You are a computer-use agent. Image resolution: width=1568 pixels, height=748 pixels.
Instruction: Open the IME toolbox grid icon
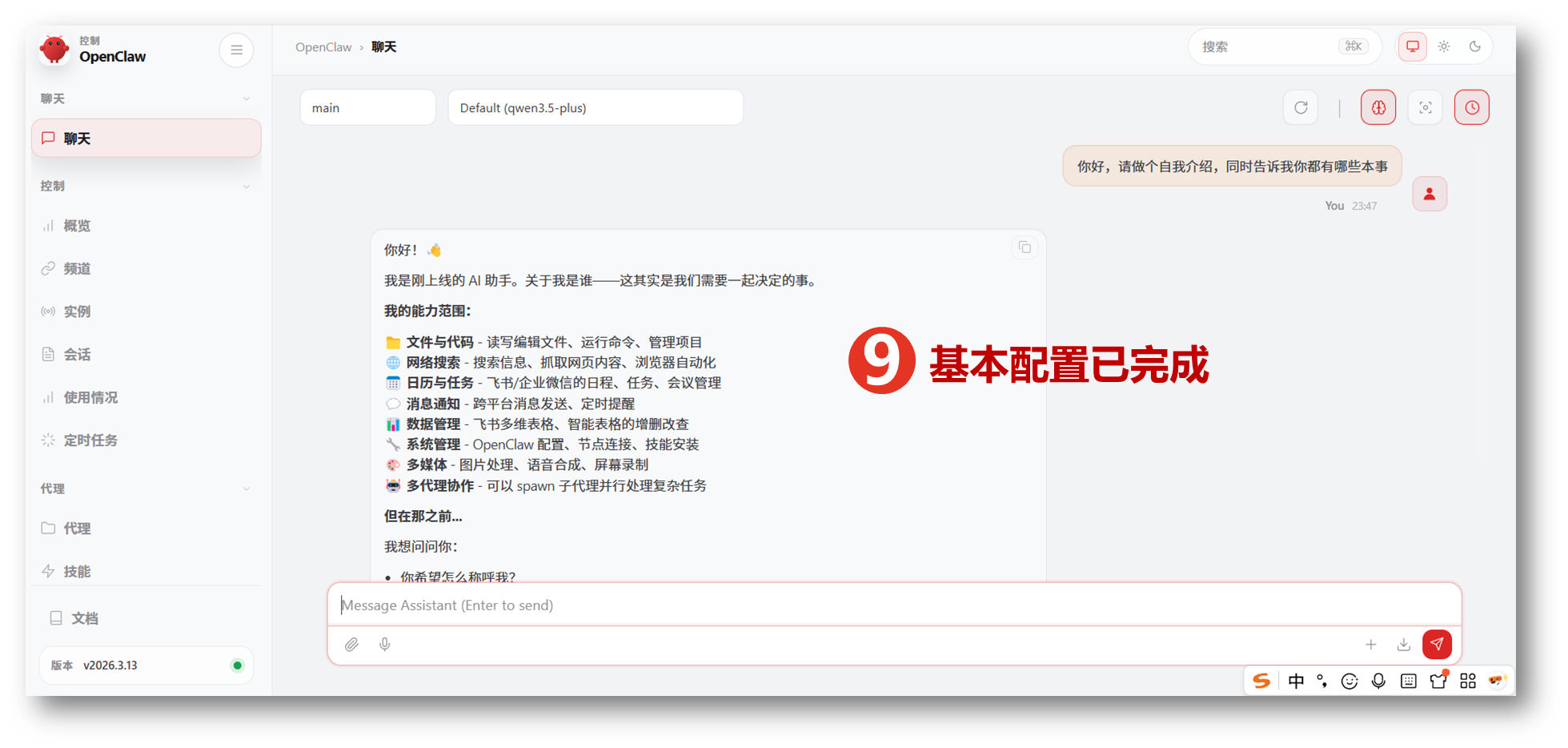[1468, 681]
